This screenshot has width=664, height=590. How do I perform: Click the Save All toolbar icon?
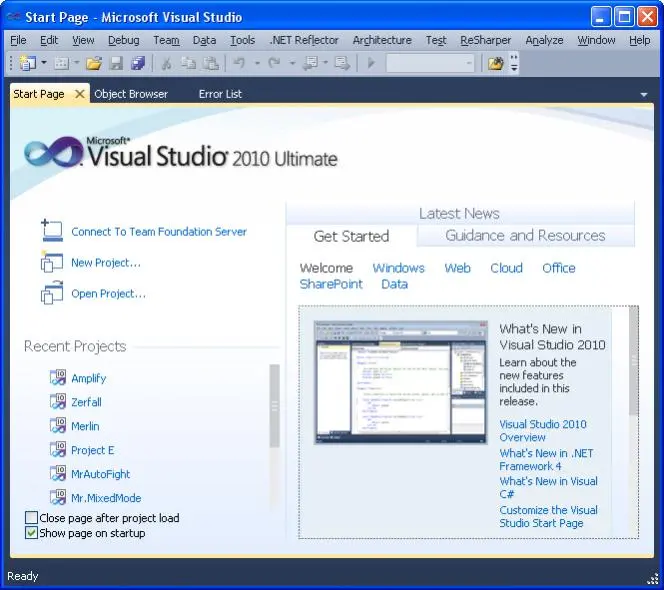coord(138,64)
